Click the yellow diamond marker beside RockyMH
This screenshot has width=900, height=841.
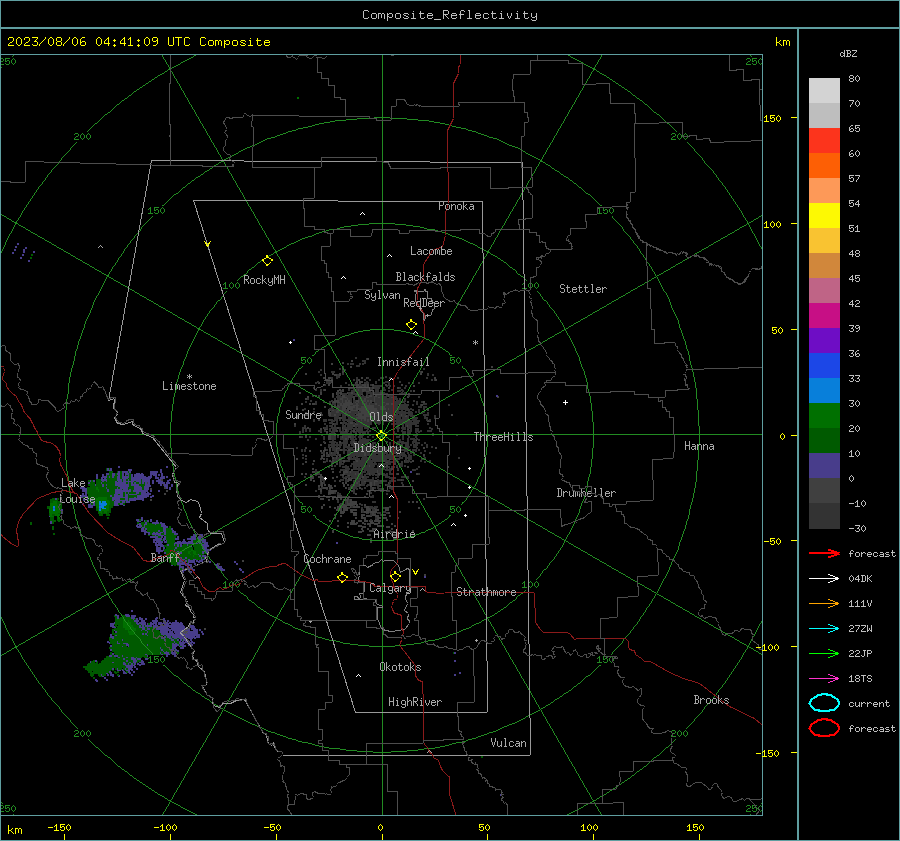267,261
